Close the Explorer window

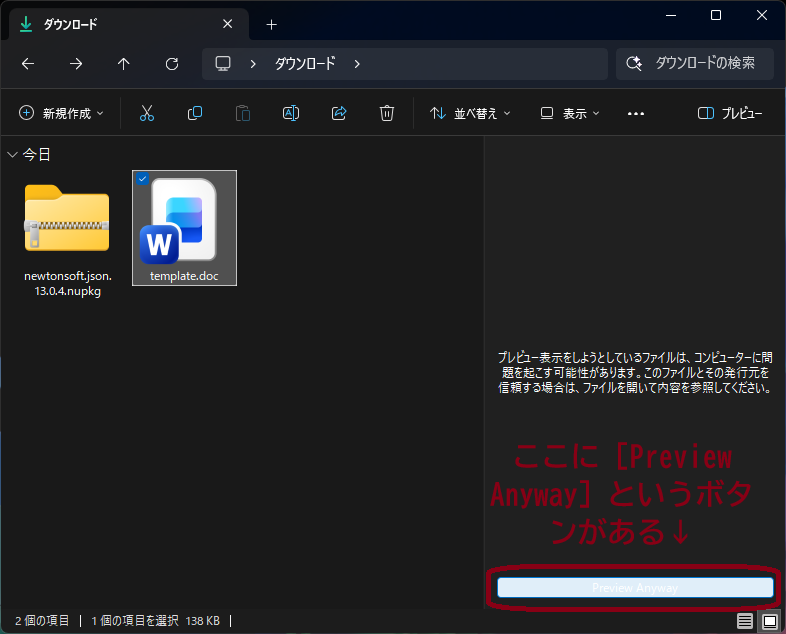(762, 16)
